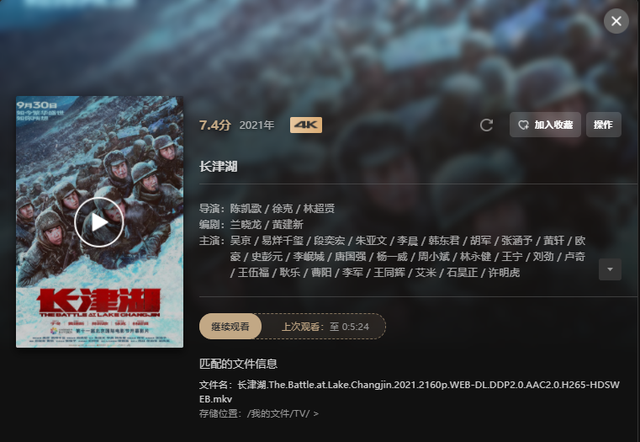Close the movie detail panel
This screenshot has height=442, width=640.
click(616, 21)
